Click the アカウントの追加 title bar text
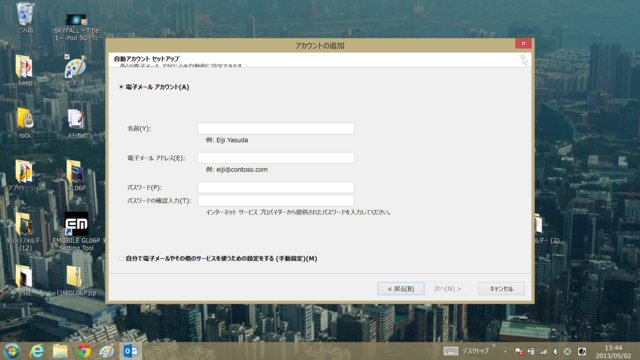Screen dimensions: 640x360 pos(320,46)
